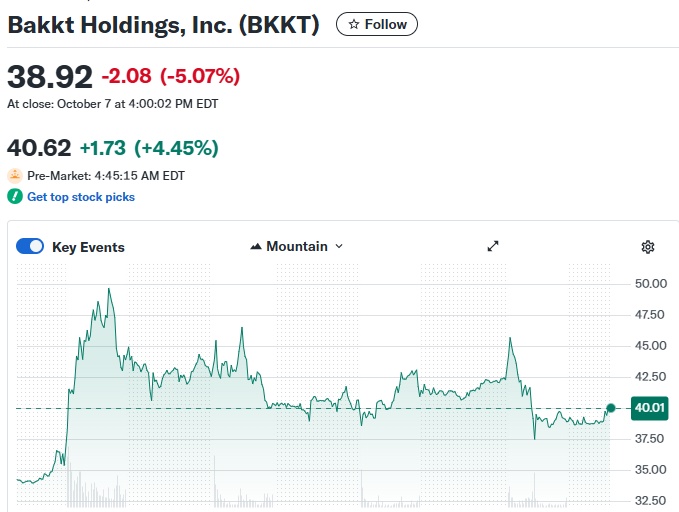Image resolution: width=679 pixels, height=512 pixels.
Task: Click the mountain chart type icon
Action: [256, 247]
